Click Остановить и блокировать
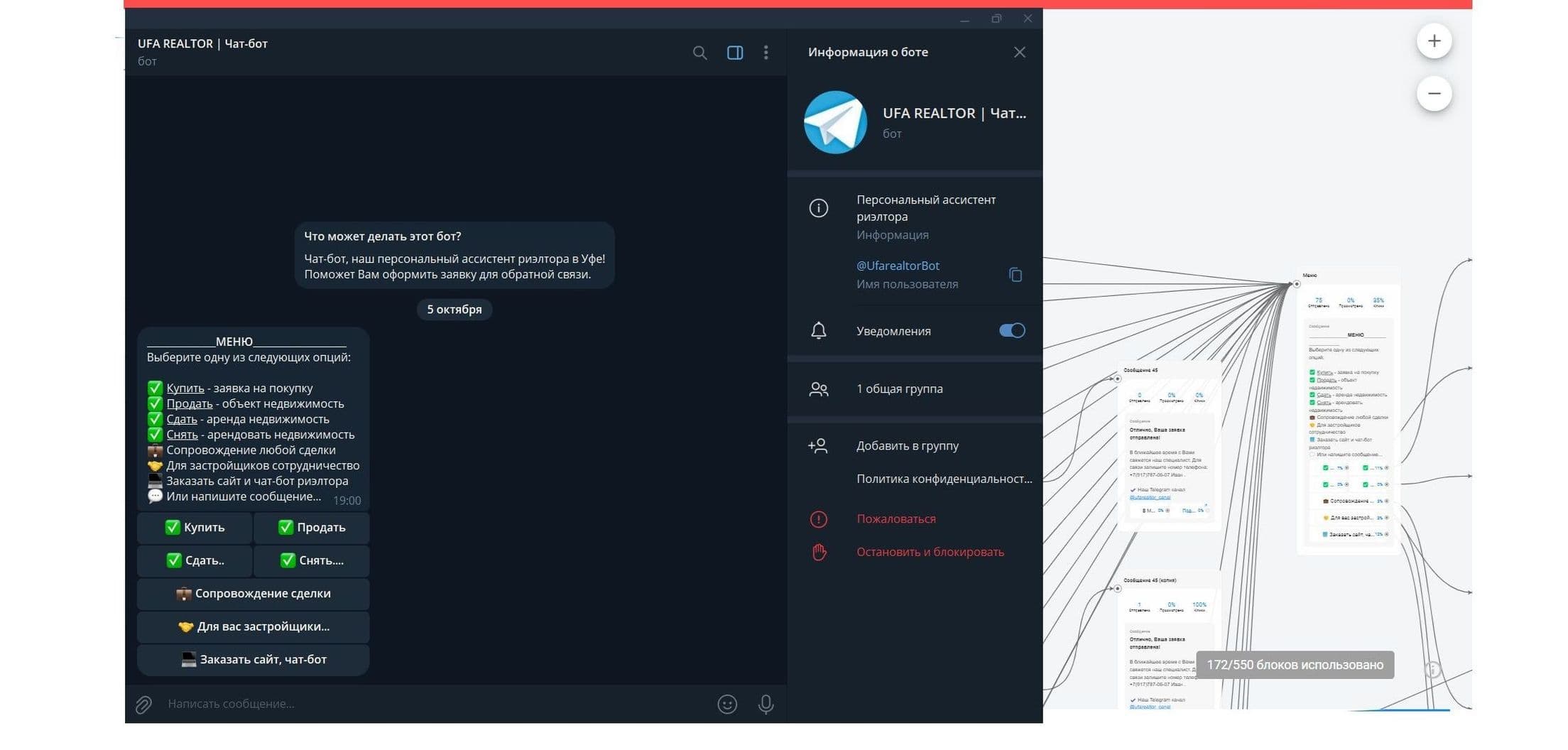Image resolution: width=1568 pixels, height=750 pixels. [x=930, y=552]
